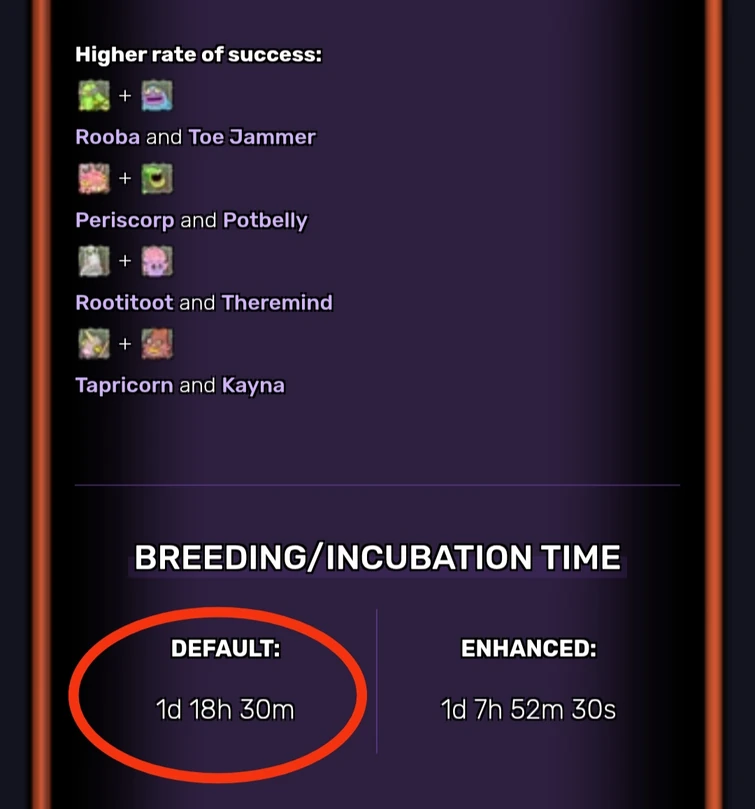Click the Breeding/Incubation Time heading
The width and height of the screenshot is (755, 809).
377,557
